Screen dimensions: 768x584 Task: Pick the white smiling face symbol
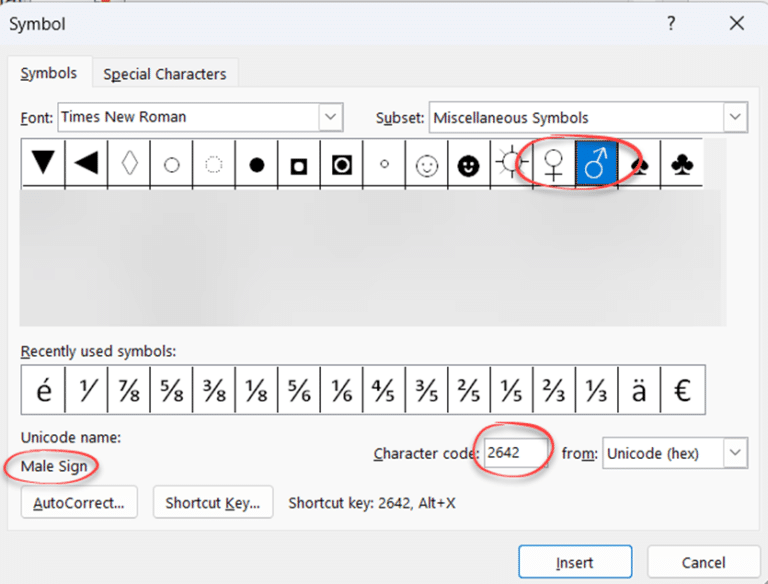tap(427, 163)
